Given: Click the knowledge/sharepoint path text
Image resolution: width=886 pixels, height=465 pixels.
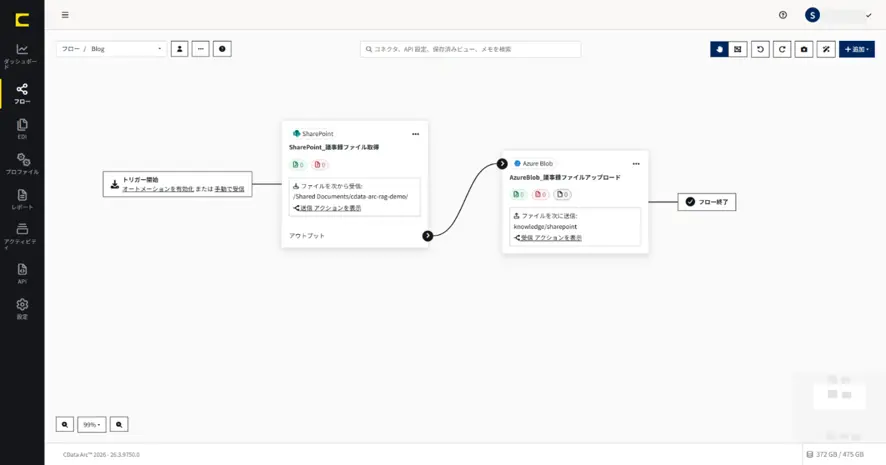Looking at the screenshot, I should pos(545,227).
